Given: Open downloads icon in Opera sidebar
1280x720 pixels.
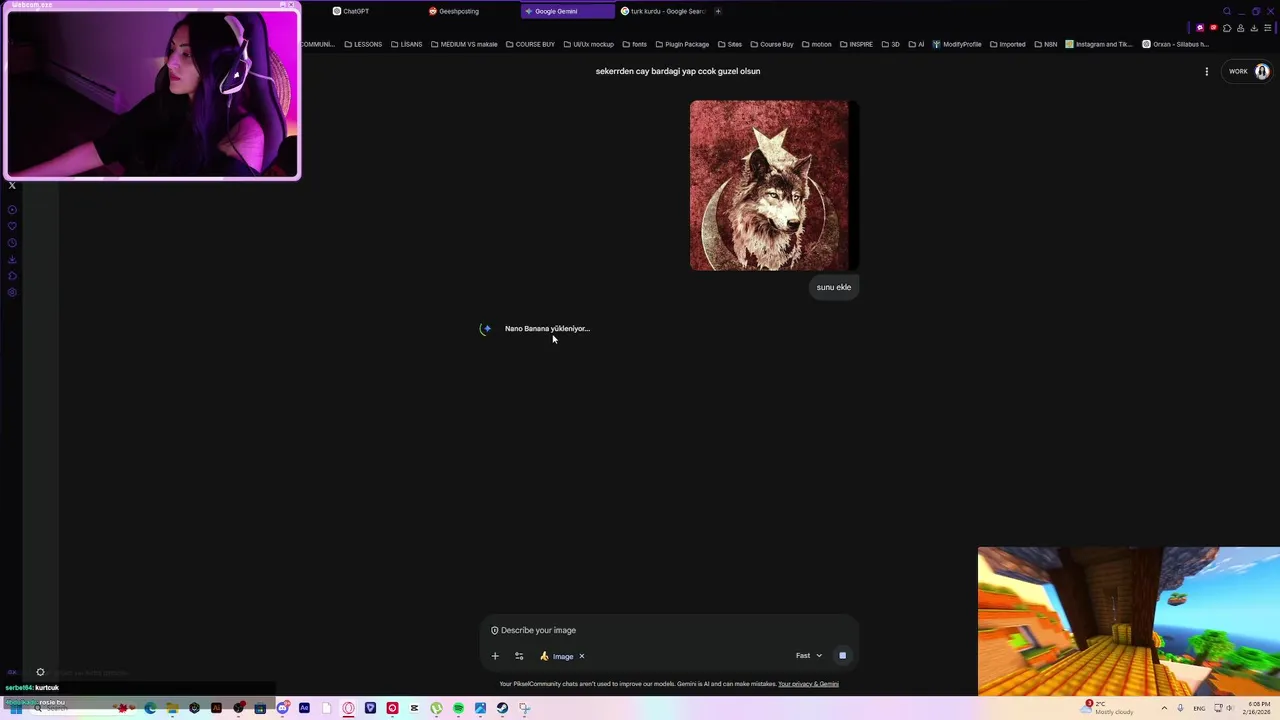Looking at the screenshot, I should (x=12, y=260).
